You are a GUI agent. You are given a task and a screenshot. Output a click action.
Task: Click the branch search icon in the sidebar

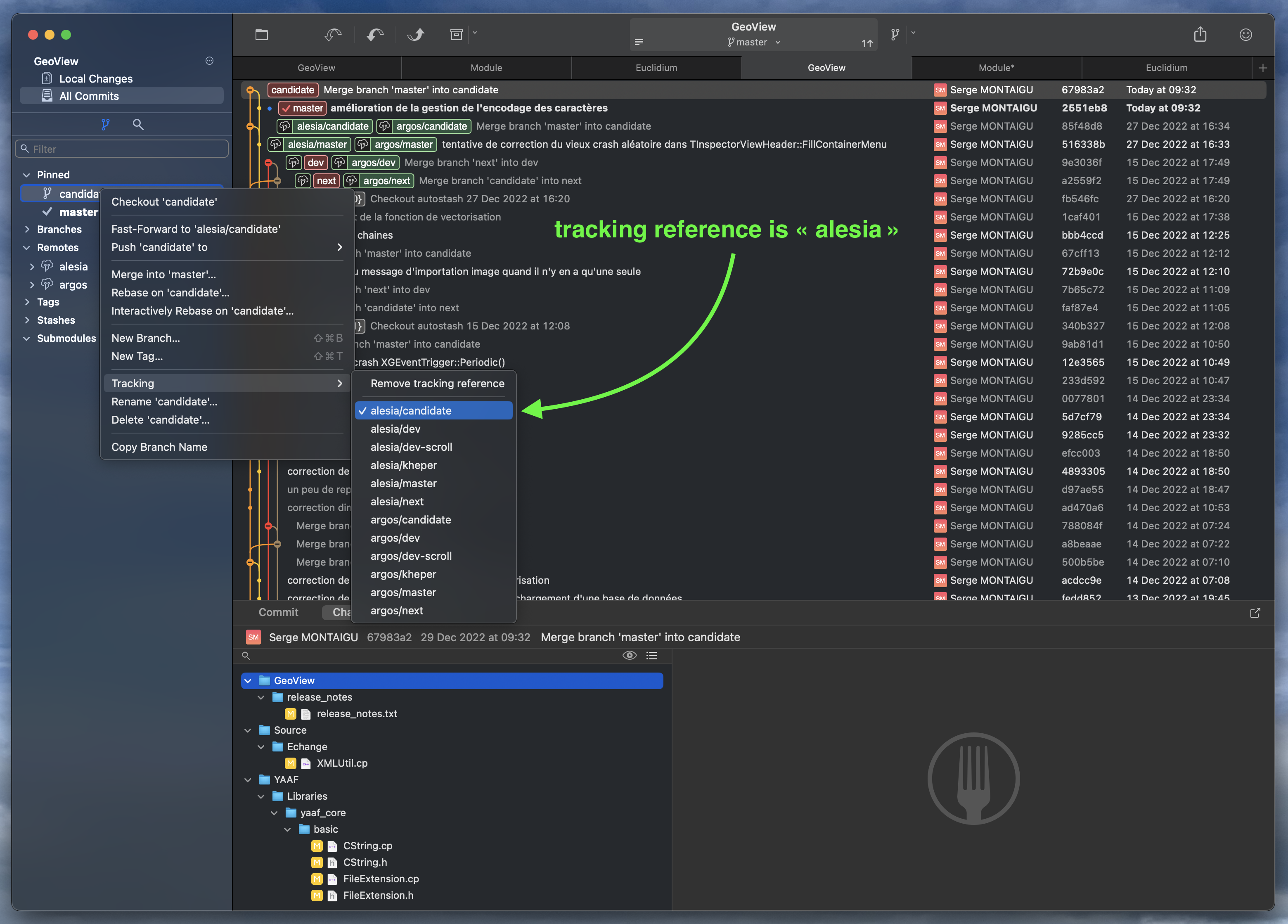(138, 124)
